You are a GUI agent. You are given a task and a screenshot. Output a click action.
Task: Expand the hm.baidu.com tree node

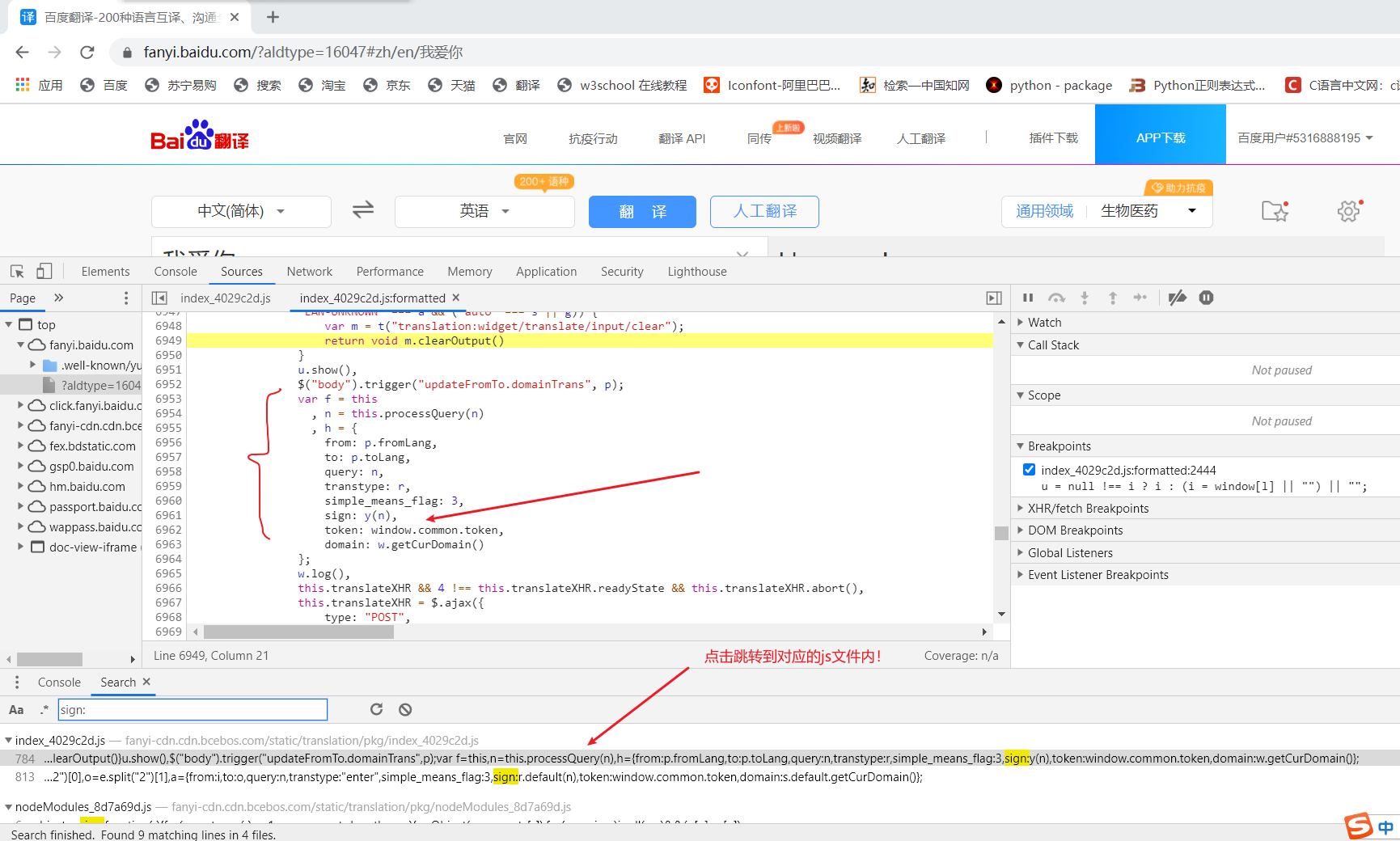(21, 487)
